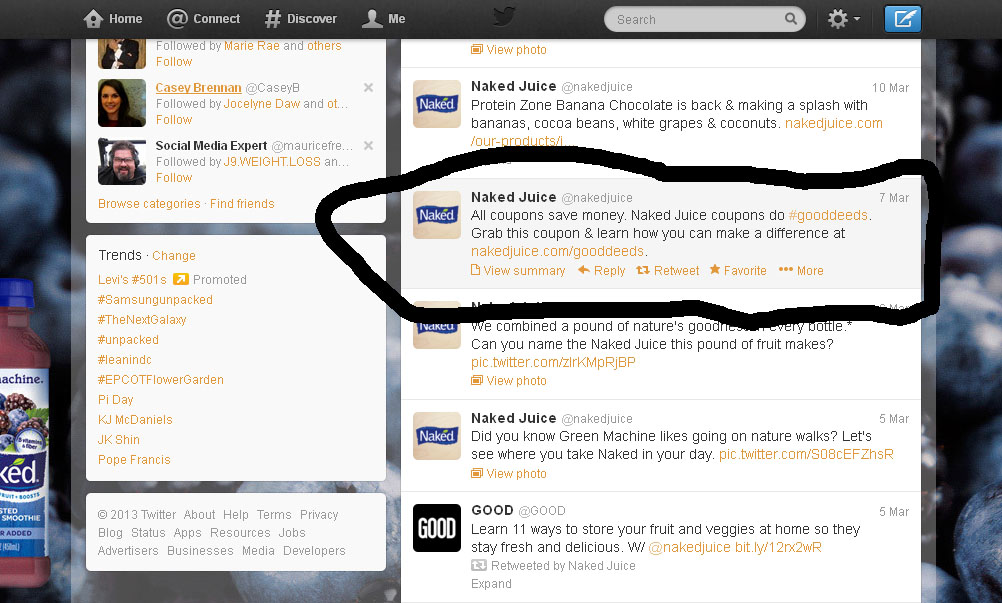Open pic.twitter.com/zlrKMpRjBP link
1002x603 pixels.
pos(553,362)
